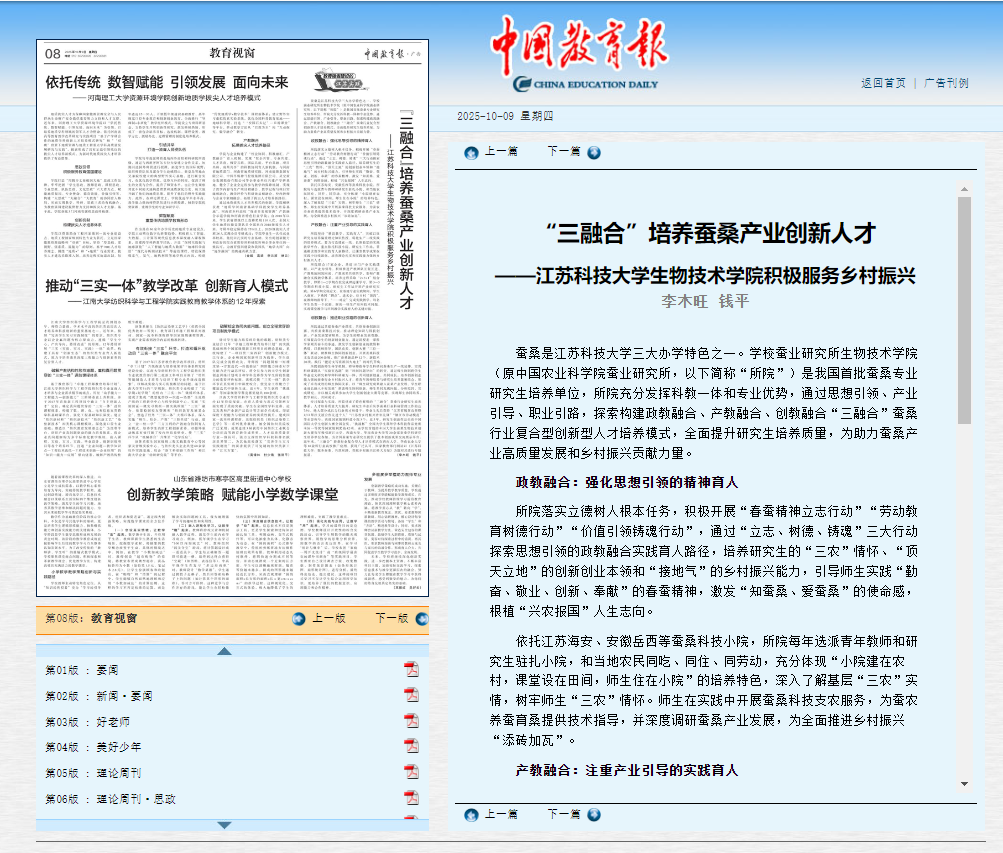The width and height of the screenshot is (1003, 853).
Task: Click the bottom next-article arrow icon
Action: click(x=594, y=815)
